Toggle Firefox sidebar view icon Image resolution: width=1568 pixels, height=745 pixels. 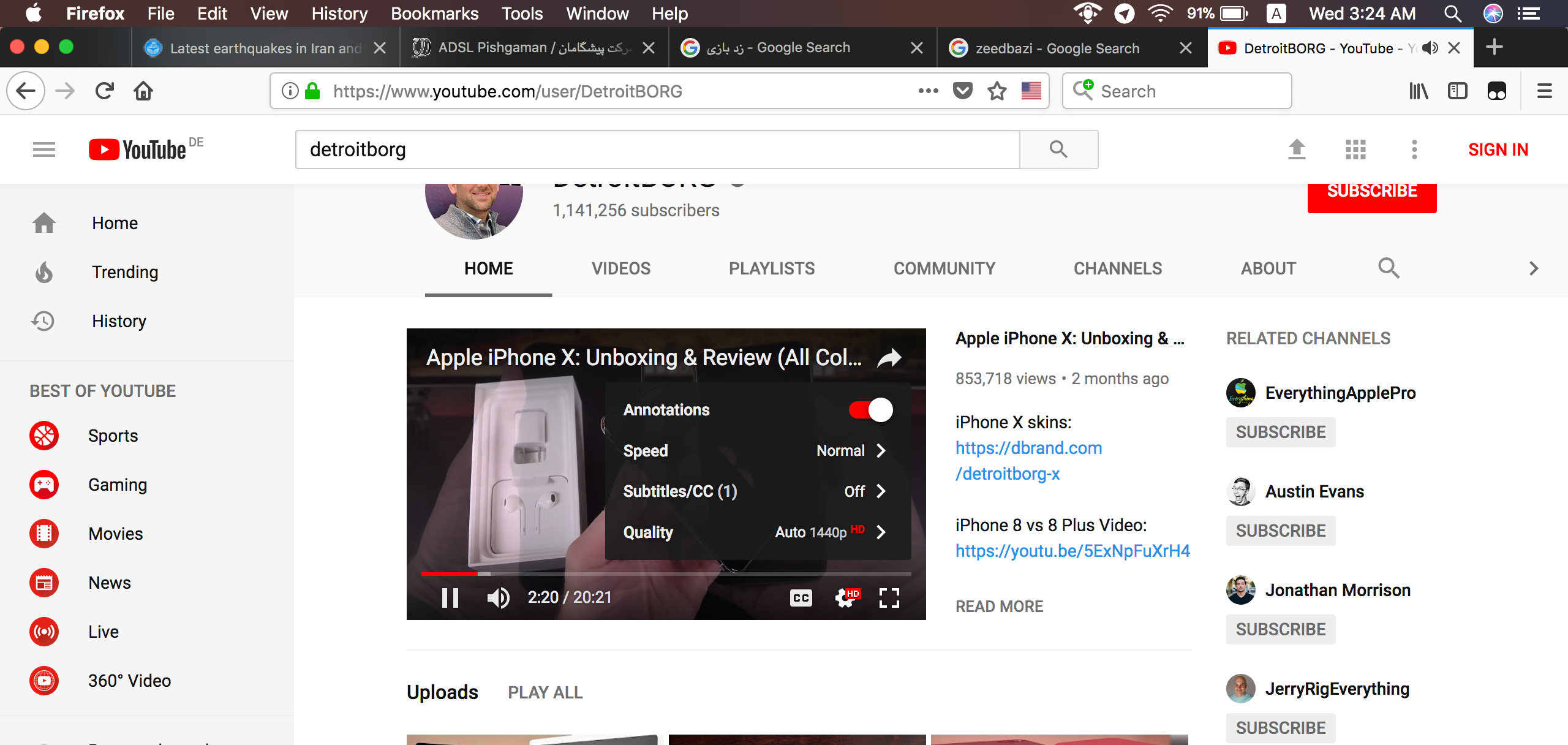pos(1458,91)
